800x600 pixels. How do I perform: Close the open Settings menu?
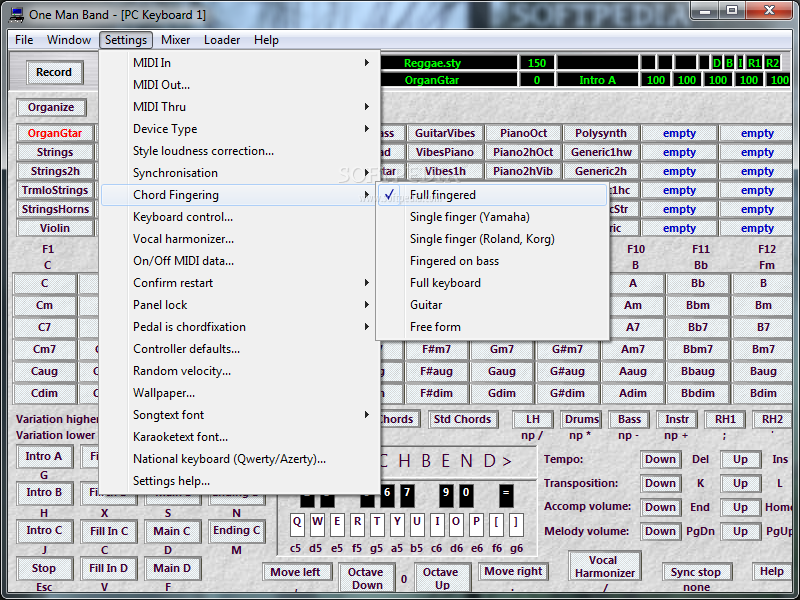point(126,40)
